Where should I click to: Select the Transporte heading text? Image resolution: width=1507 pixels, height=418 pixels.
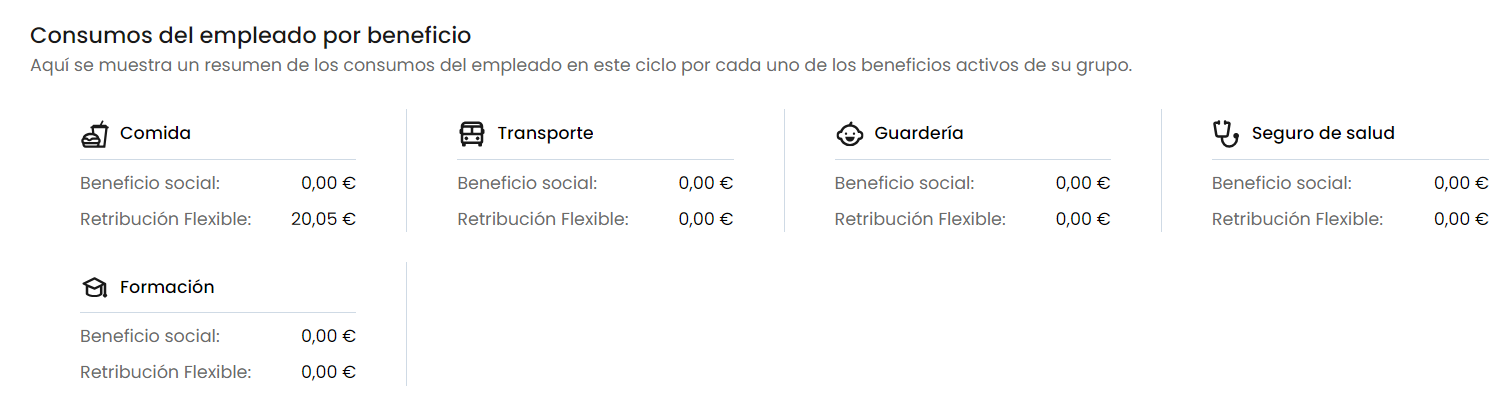[x=545, y=133]
